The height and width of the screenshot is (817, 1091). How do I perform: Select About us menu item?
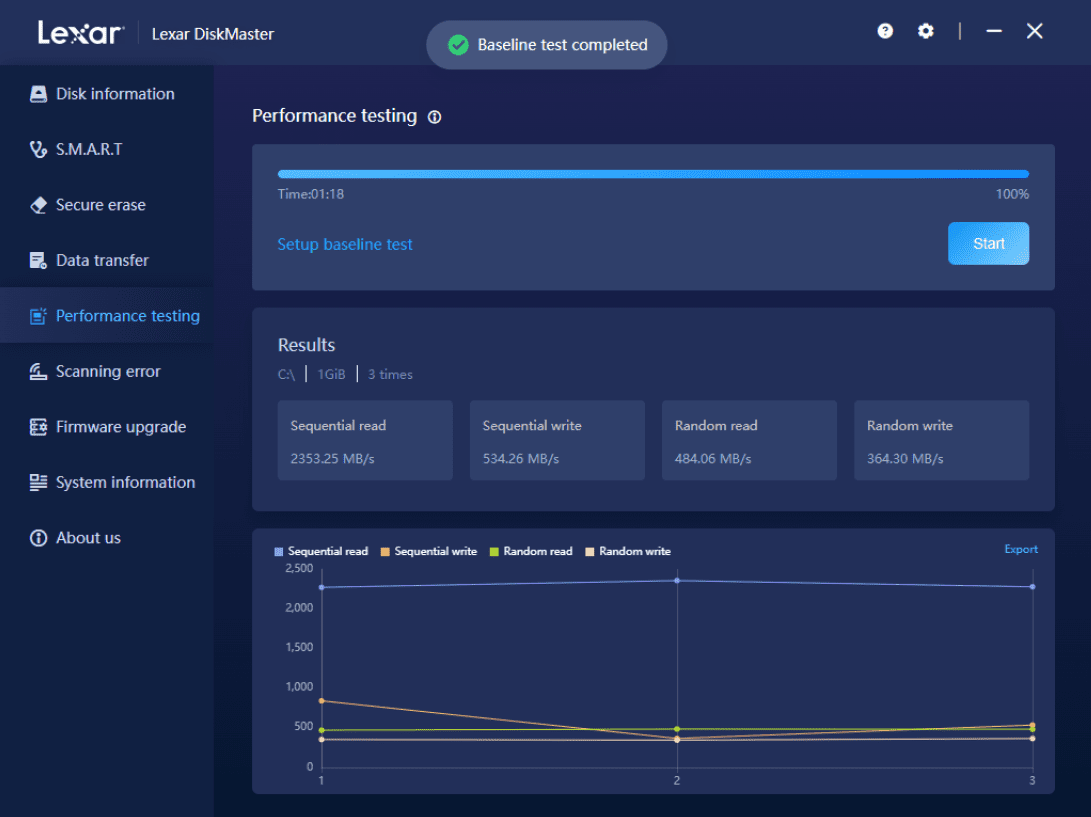pos(107,538)
